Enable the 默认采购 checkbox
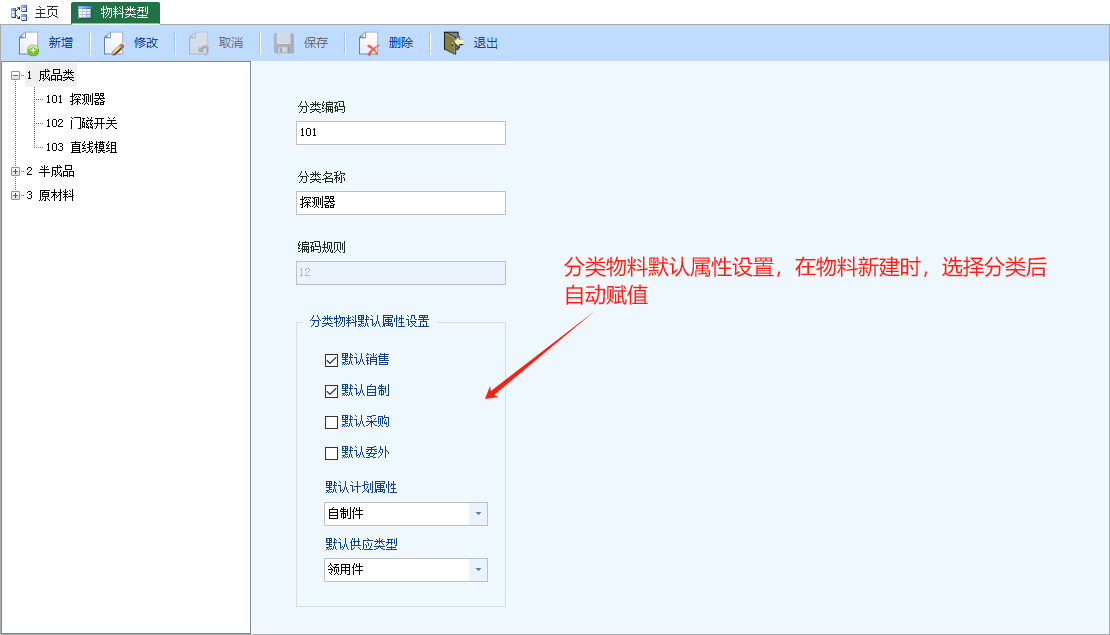Image resolution: width=1110 pixels, height=635 pixels. pyautogui.click(x=331, y=422)
